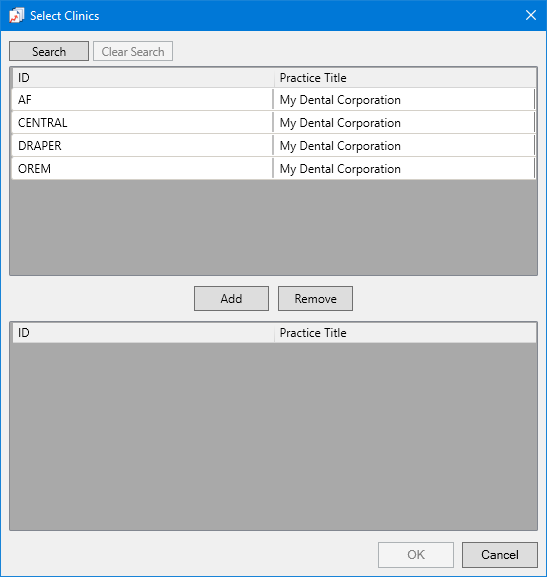Select the DRAPER clinic row
Screen dimensions: 547x577
pos(274,146)
